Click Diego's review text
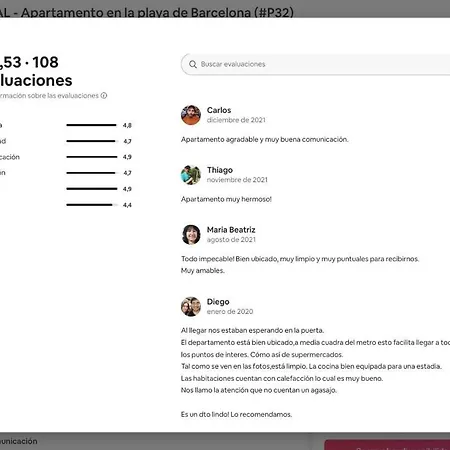 (x=315, y=372)
